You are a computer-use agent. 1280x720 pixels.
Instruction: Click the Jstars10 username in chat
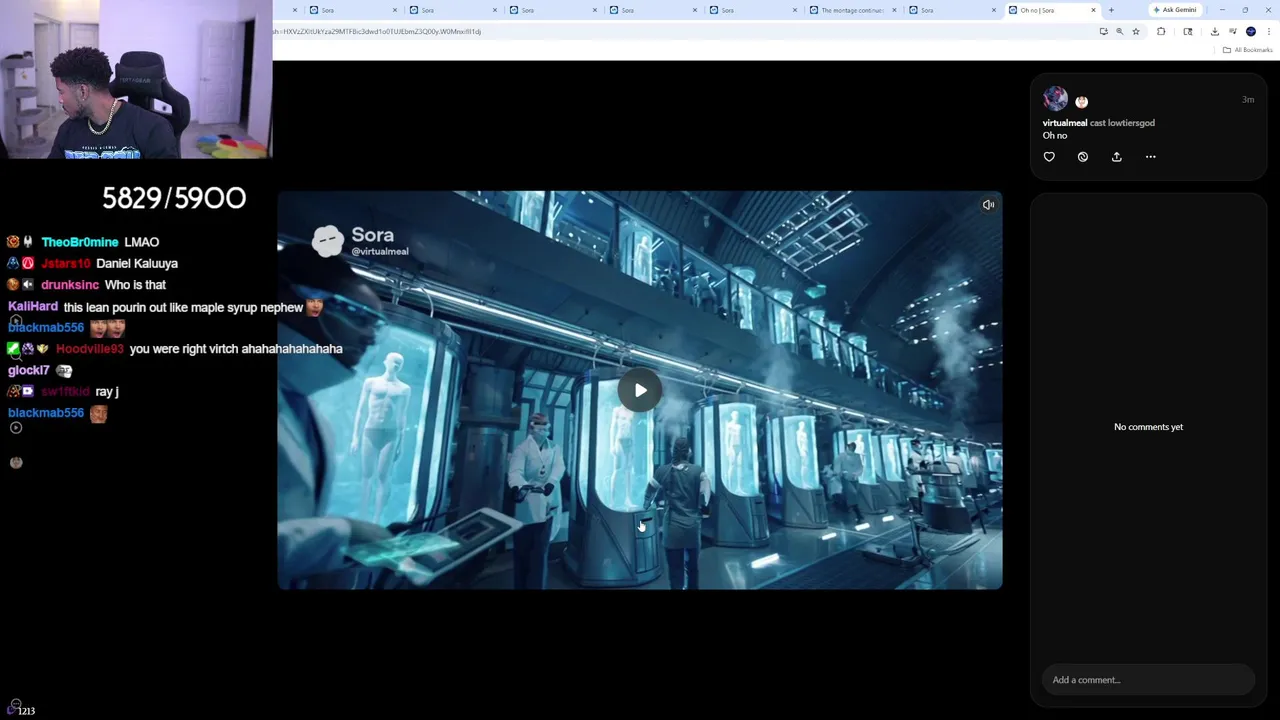tap(65, 263)
